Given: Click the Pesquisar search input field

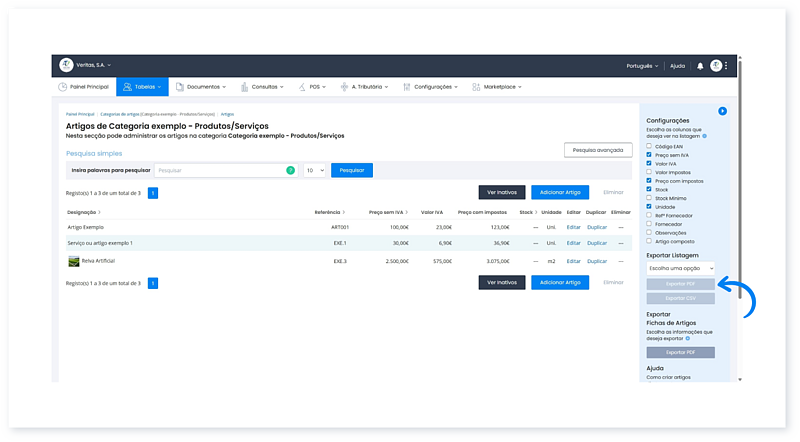Looking at the screenshot, I should point(220,171).
